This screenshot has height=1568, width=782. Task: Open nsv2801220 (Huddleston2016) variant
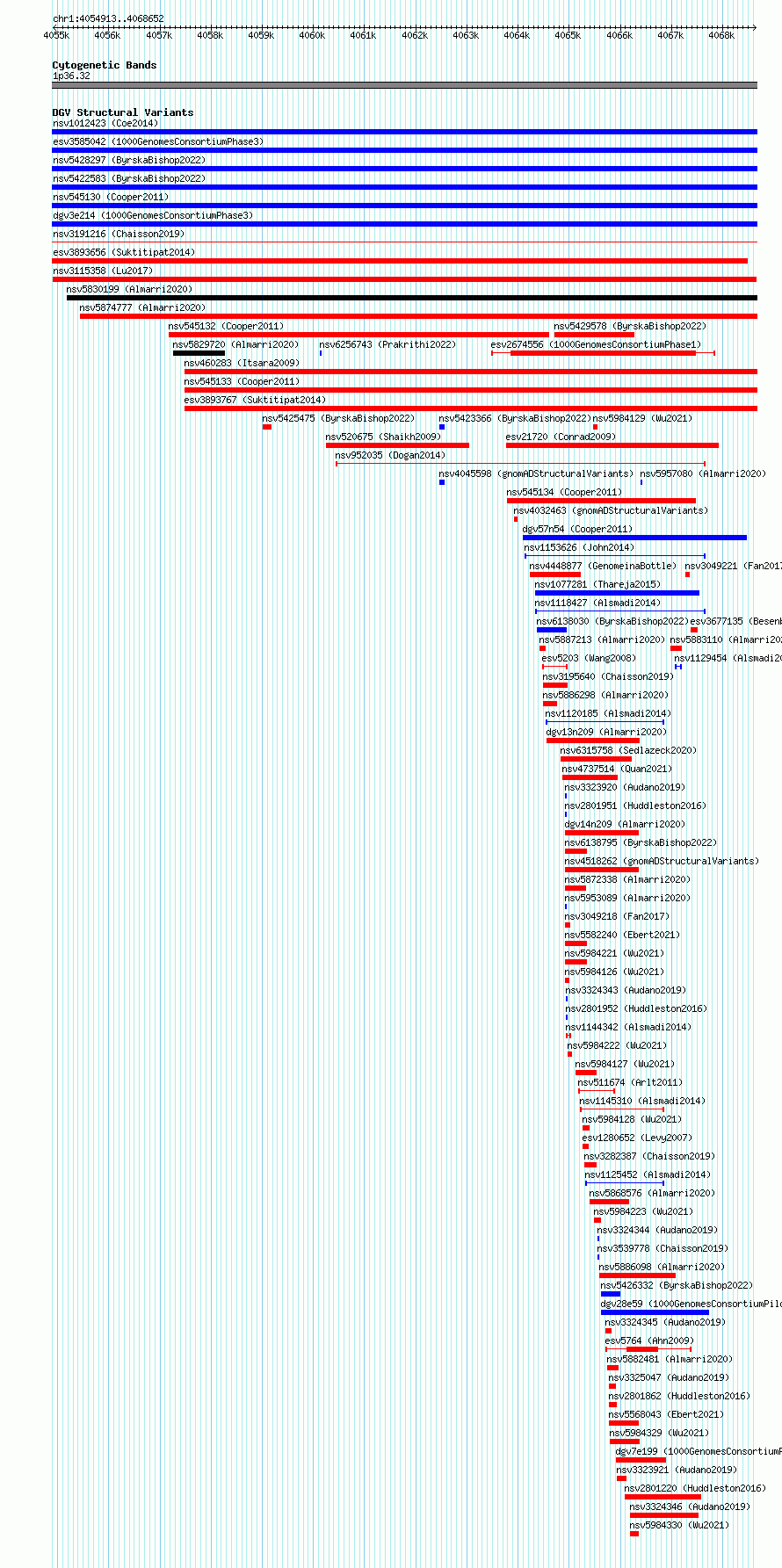tap(695, 1488)
